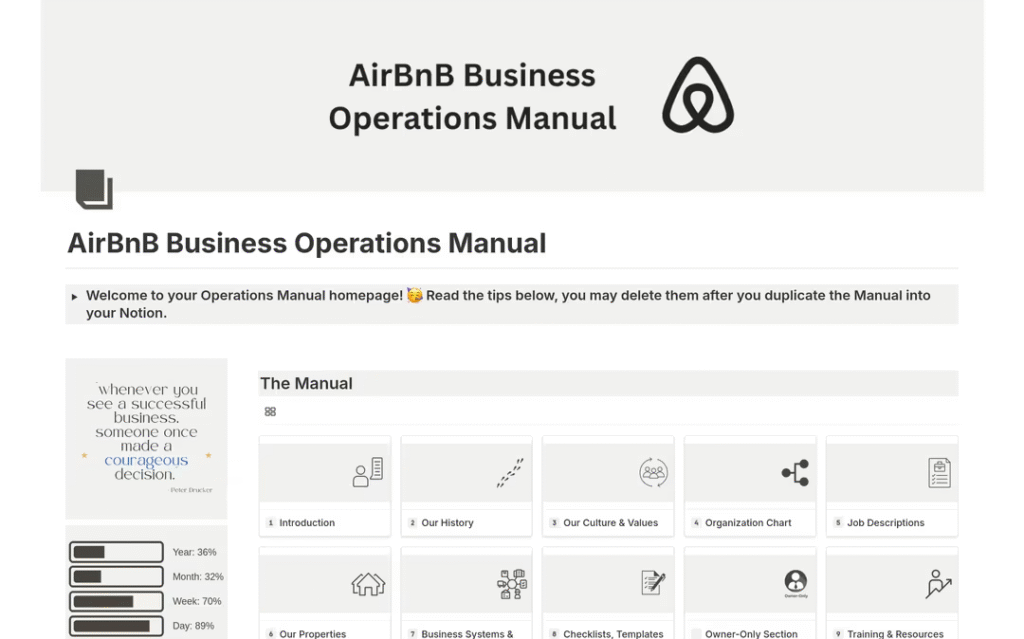Click the Organization Chart hierarchy icon
The width and height of the screenshot is (1024, 639).
click(x=795, y=472)
